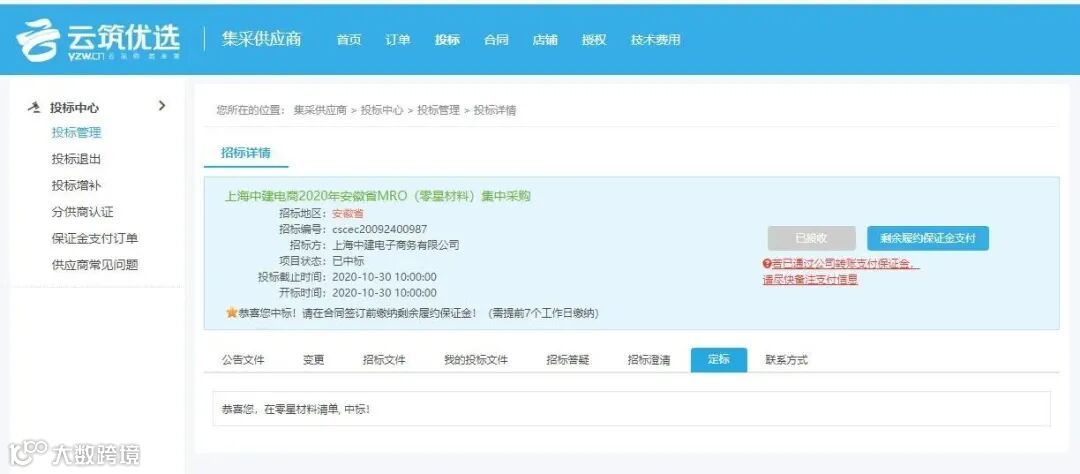Open 订单 in top navigation
The image size is (1080, 474).
pos(397,40)
